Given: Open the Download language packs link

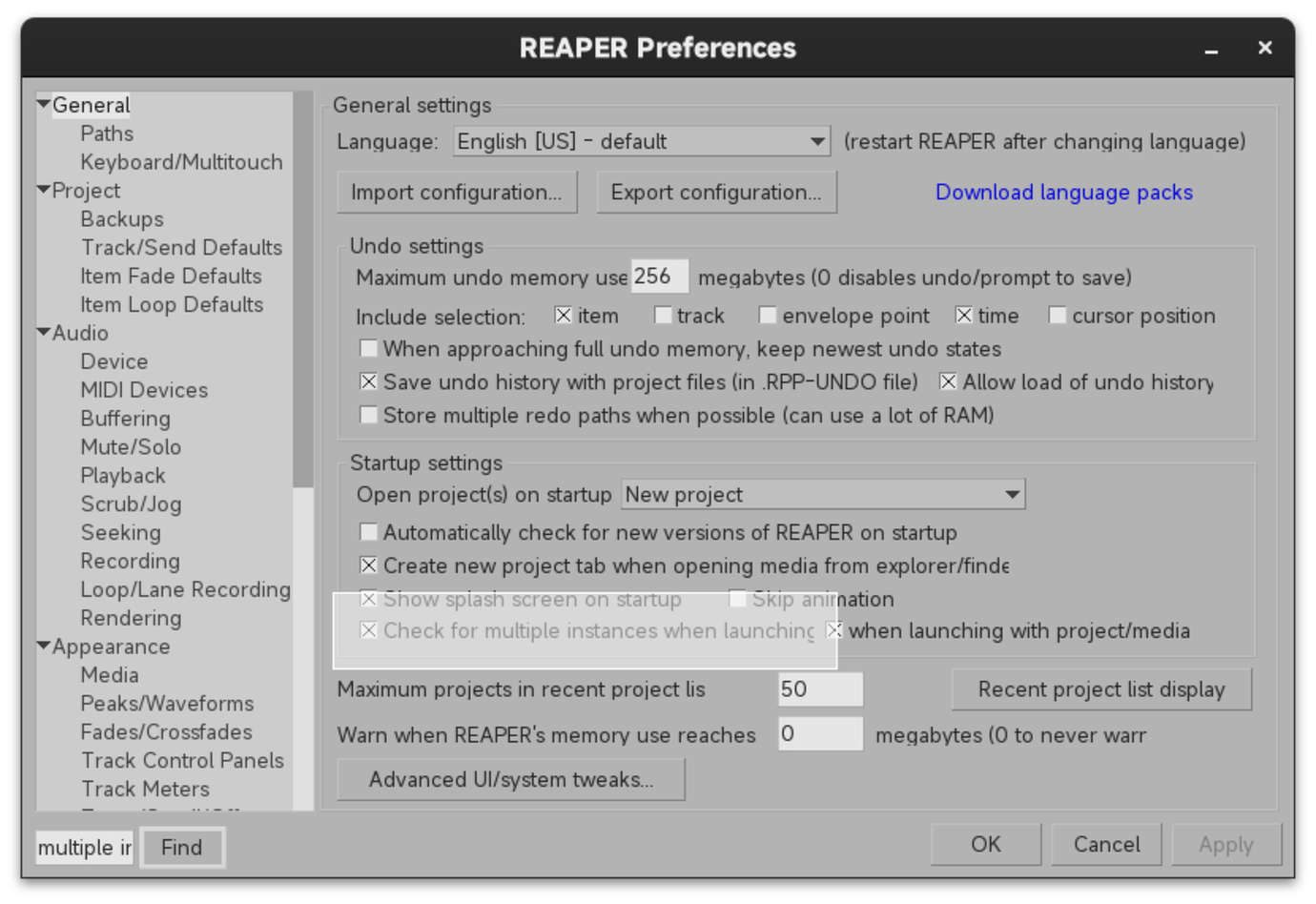Looking at the screenshot, I should tap(1063, 192).
